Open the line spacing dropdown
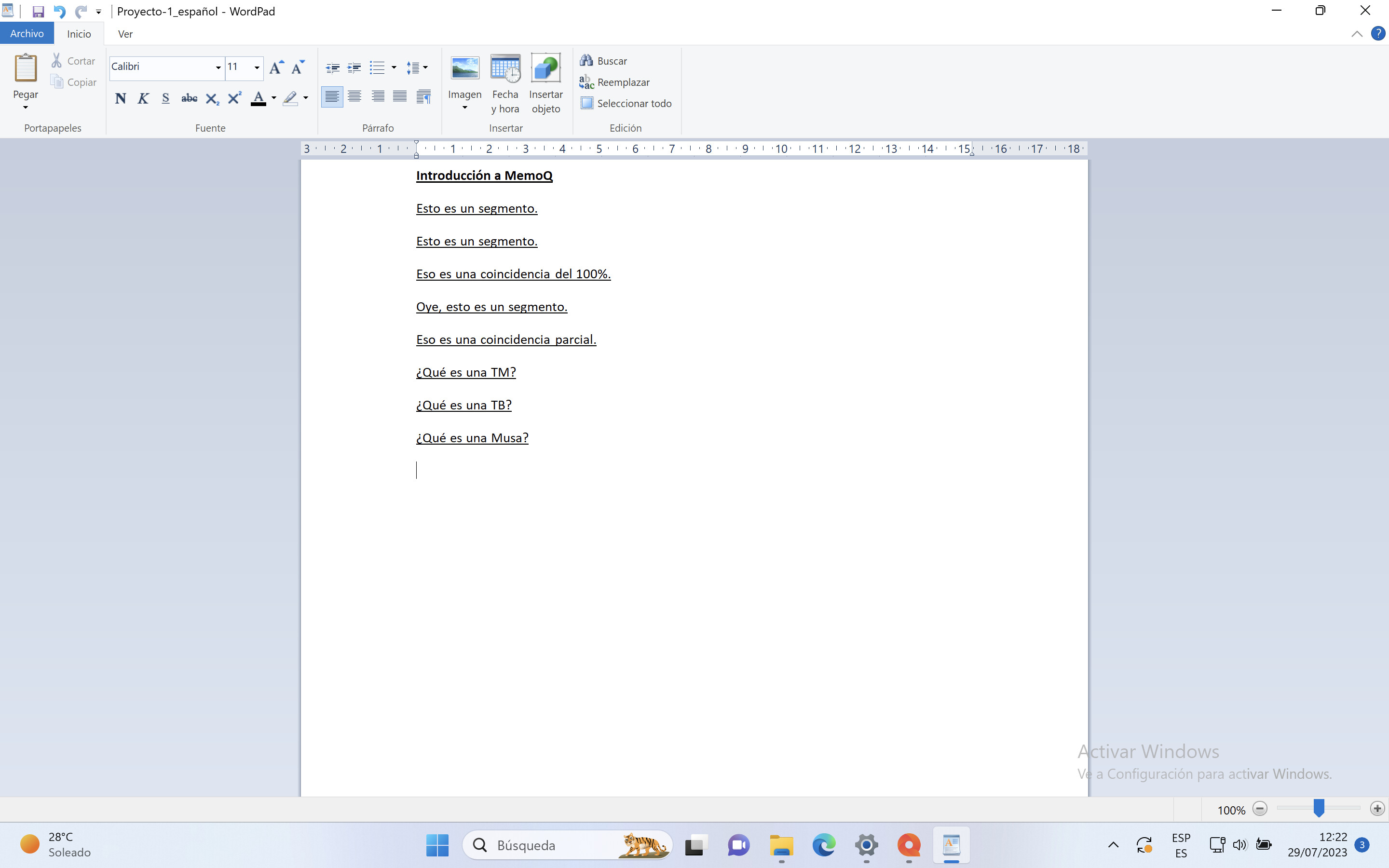The image size is (1389, 868). [417, 68]
